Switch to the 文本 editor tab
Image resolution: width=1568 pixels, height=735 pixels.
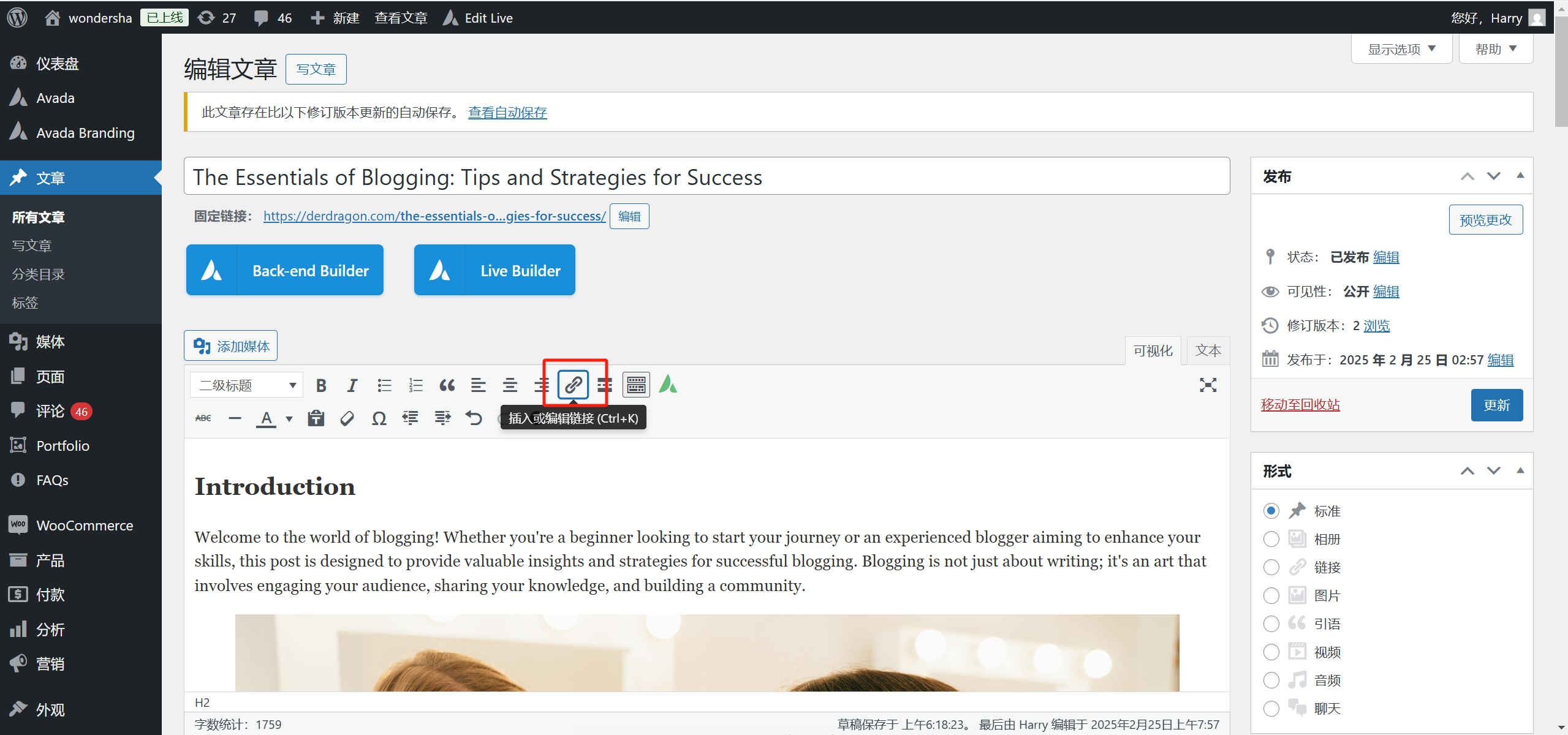click(1206, 350)
